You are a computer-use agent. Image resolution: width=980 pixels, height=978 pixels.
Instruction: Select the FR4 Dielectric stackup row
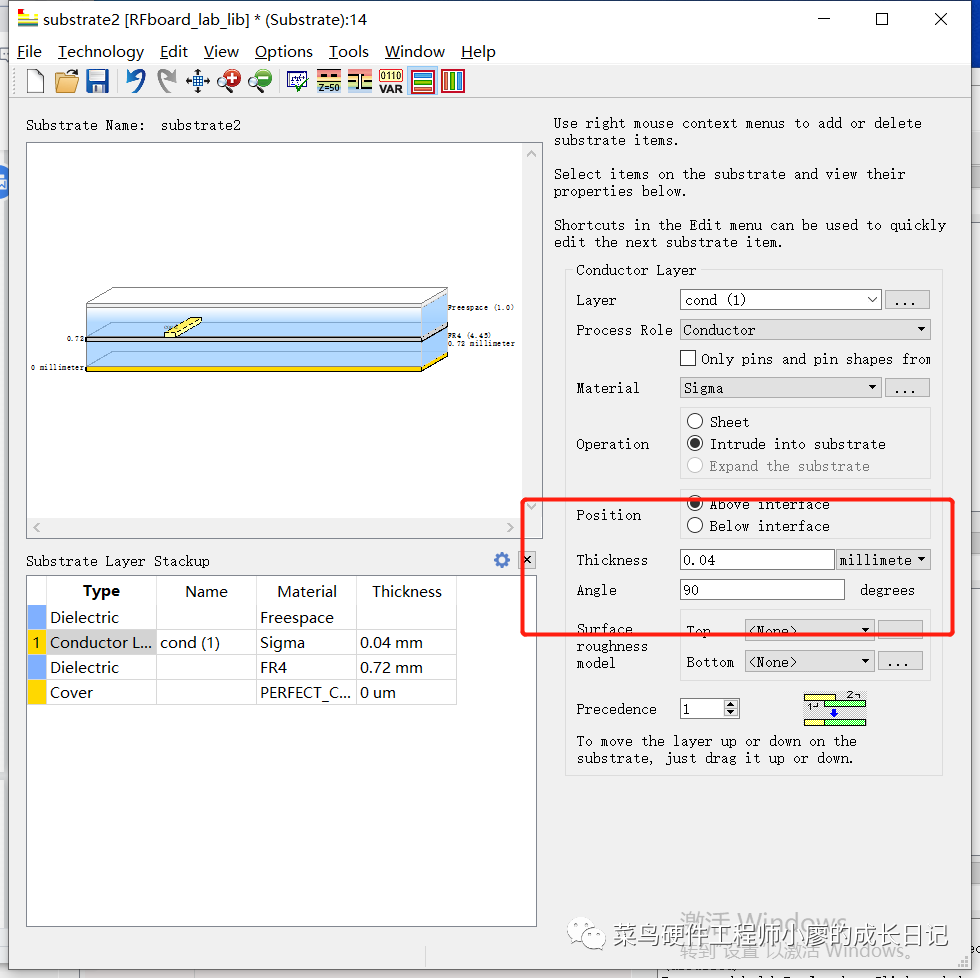(x=242, y=667)
